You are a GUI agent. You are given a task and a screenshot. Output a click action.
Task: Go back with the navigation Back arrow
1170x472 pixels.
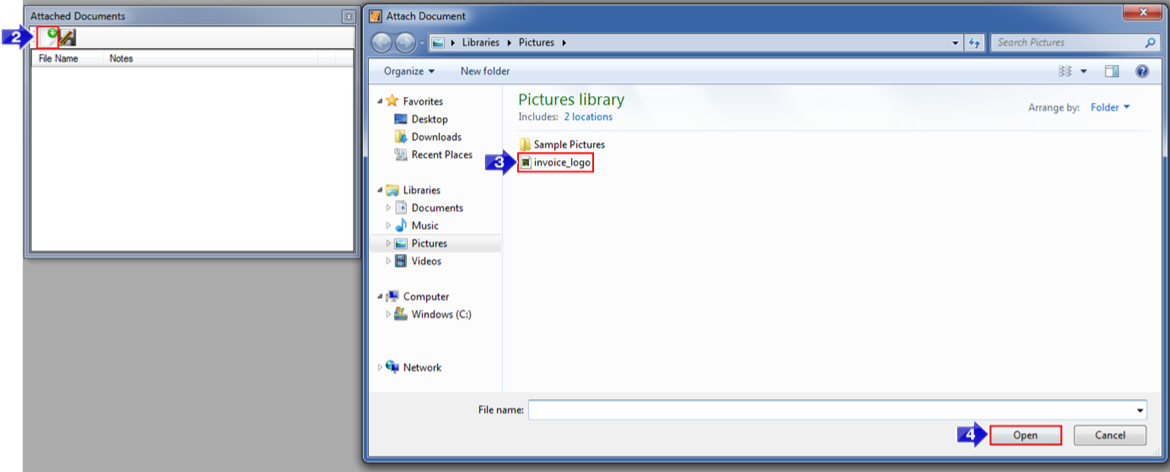point(382,43)
